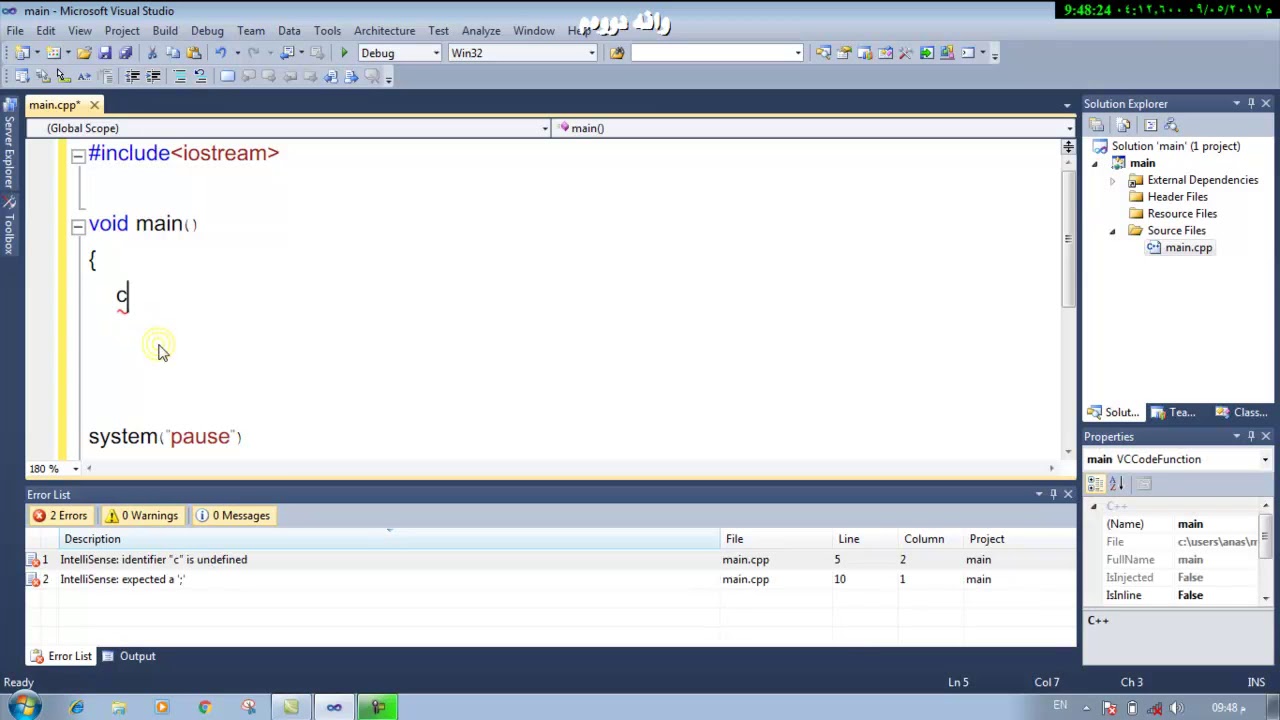Viewport: 1280px width, 720px height.
Task: Sort properties with Alphabetical icon
Action: [1116, 484]
